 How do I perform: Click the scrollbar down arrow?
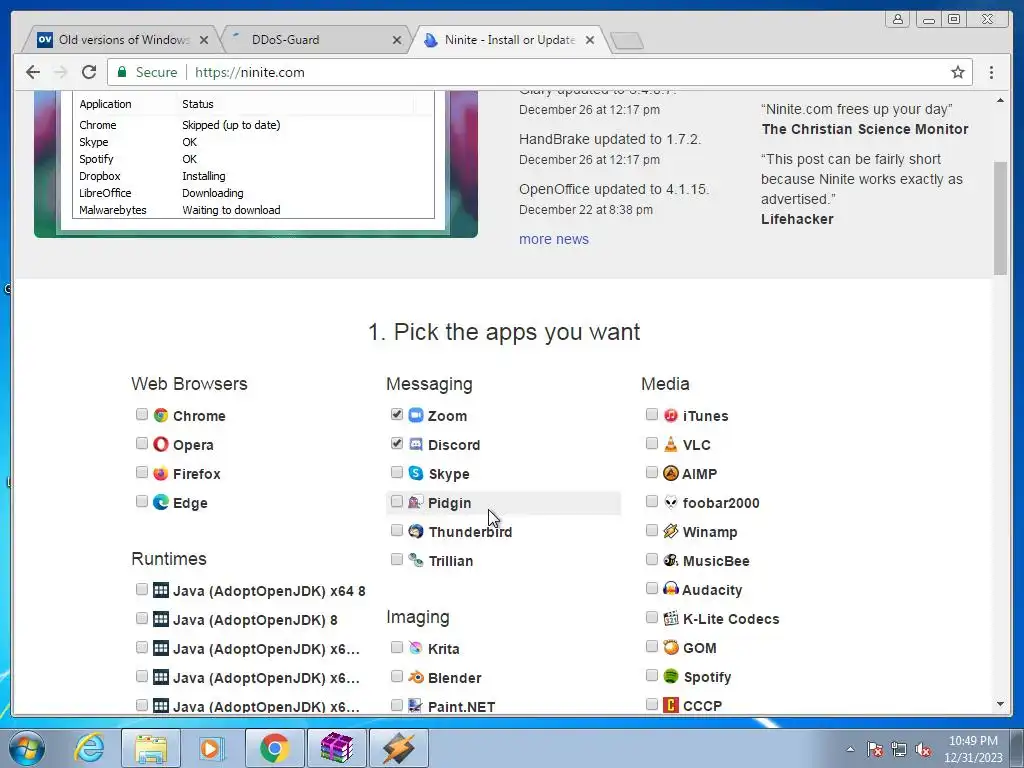[1000, 704]
